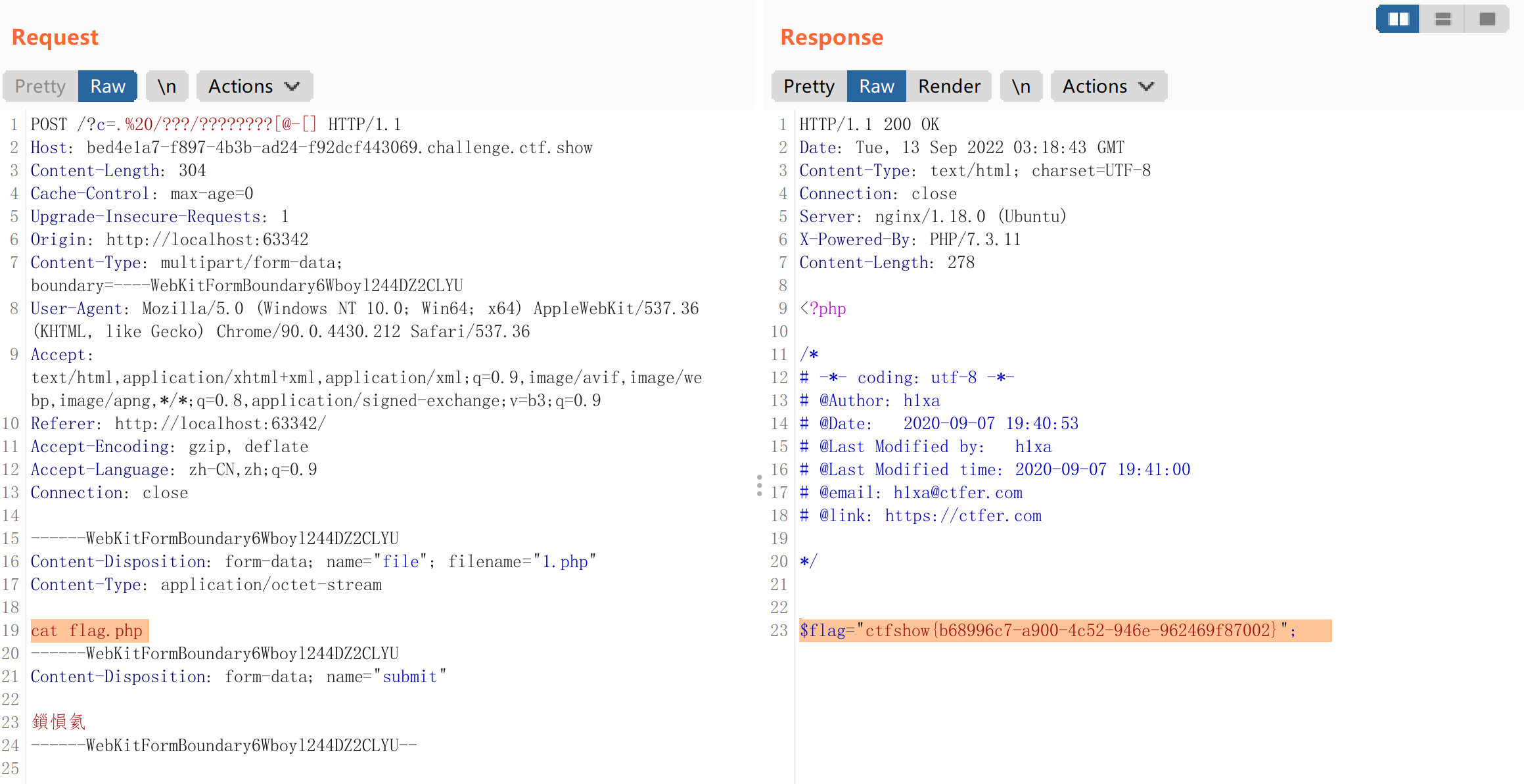The width and height of the screenshot is (1524, 784).
Task: Toggle response newline display button
Action: click(x=1021, y=86)
